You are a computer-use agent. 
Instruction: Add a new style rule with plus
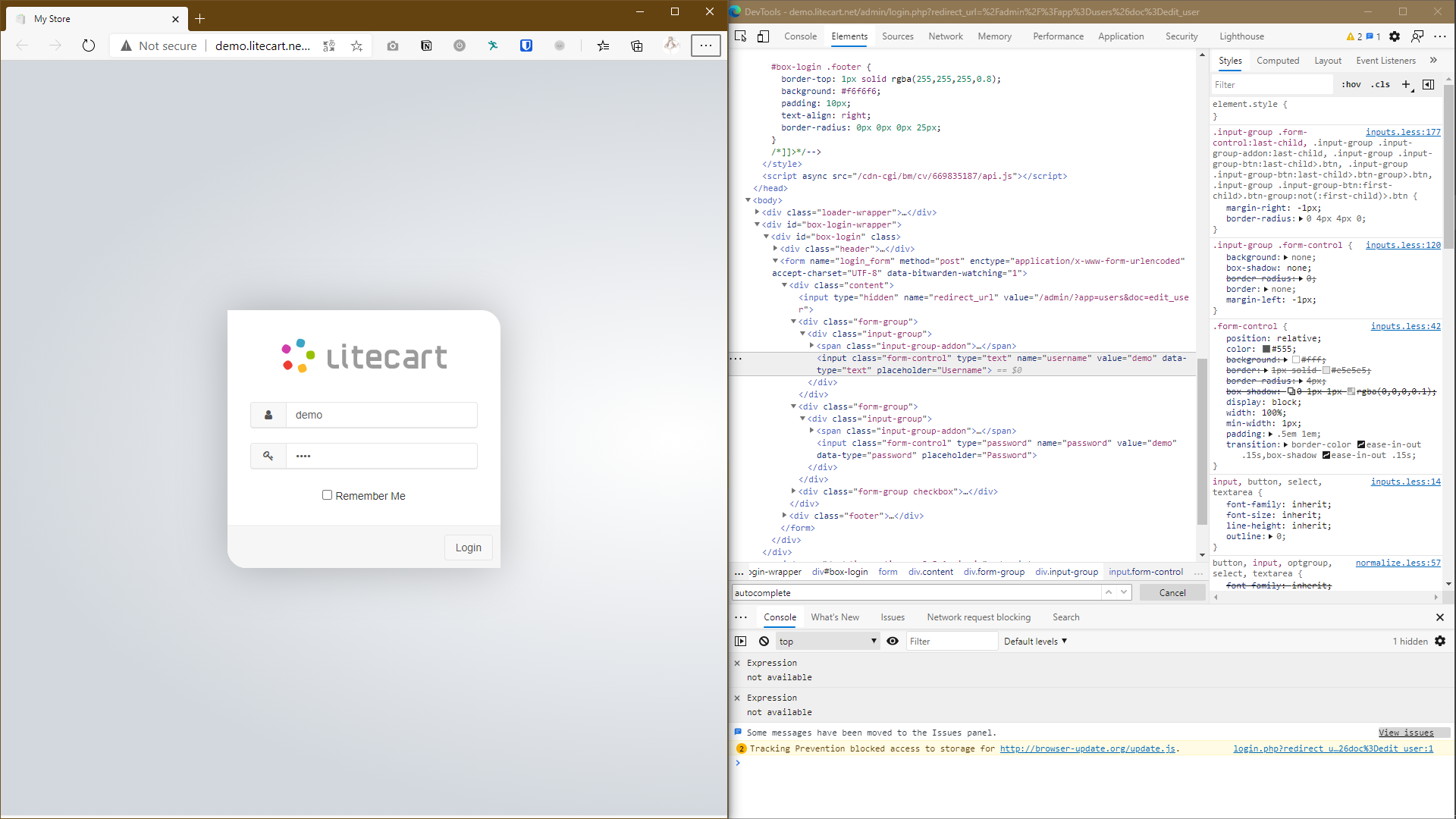pyautogui.click(x=1406, y=84)
